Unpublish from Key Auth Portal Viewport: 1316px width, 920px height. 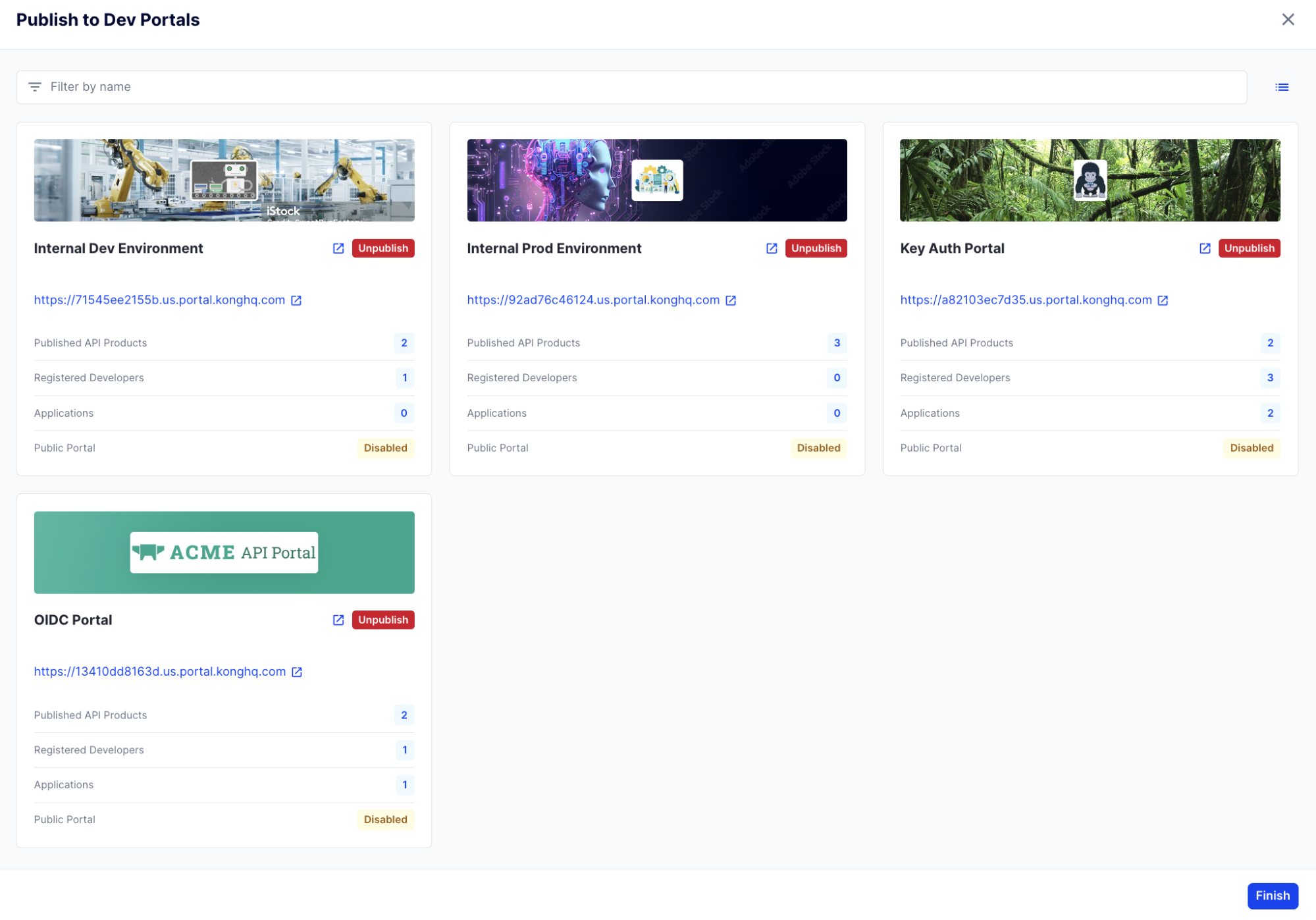click(x=1250, y=248)
